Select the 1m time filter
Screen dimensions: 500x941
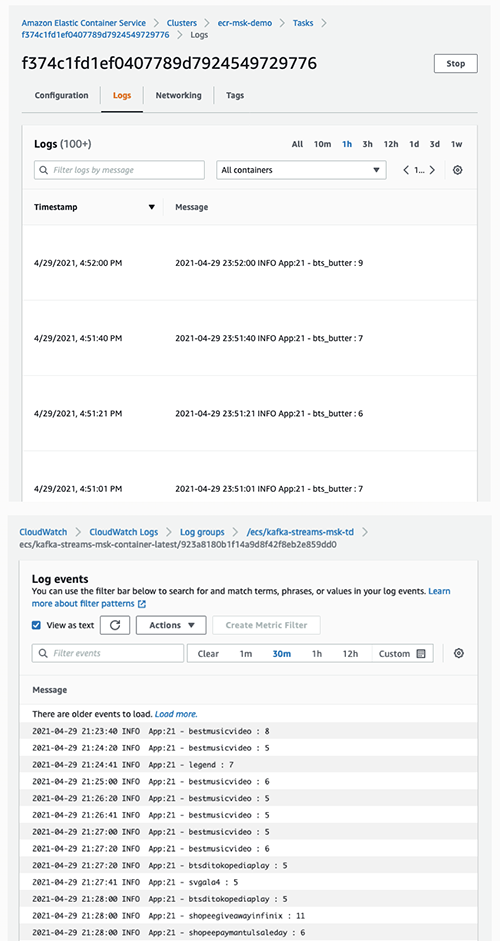click(246, 654)
